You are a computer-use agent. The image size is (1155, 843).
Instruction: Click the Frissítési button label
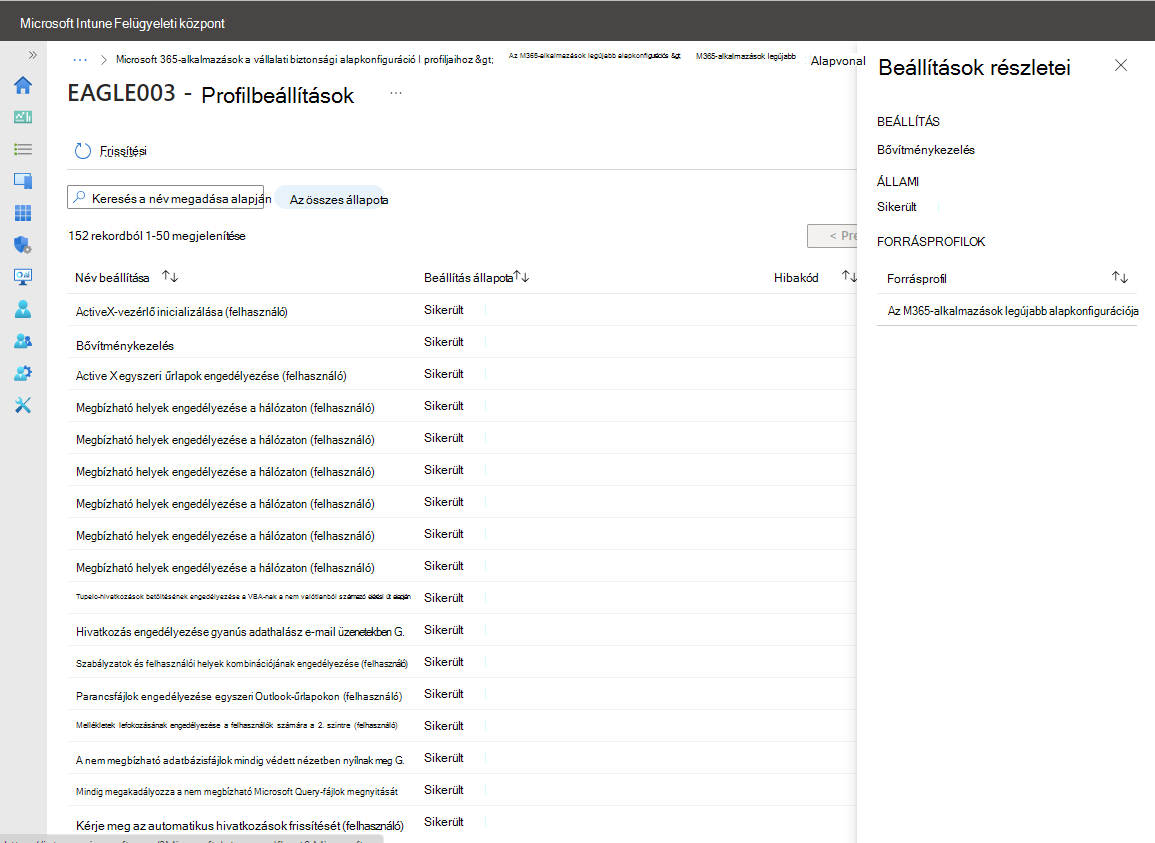point(123,151)
